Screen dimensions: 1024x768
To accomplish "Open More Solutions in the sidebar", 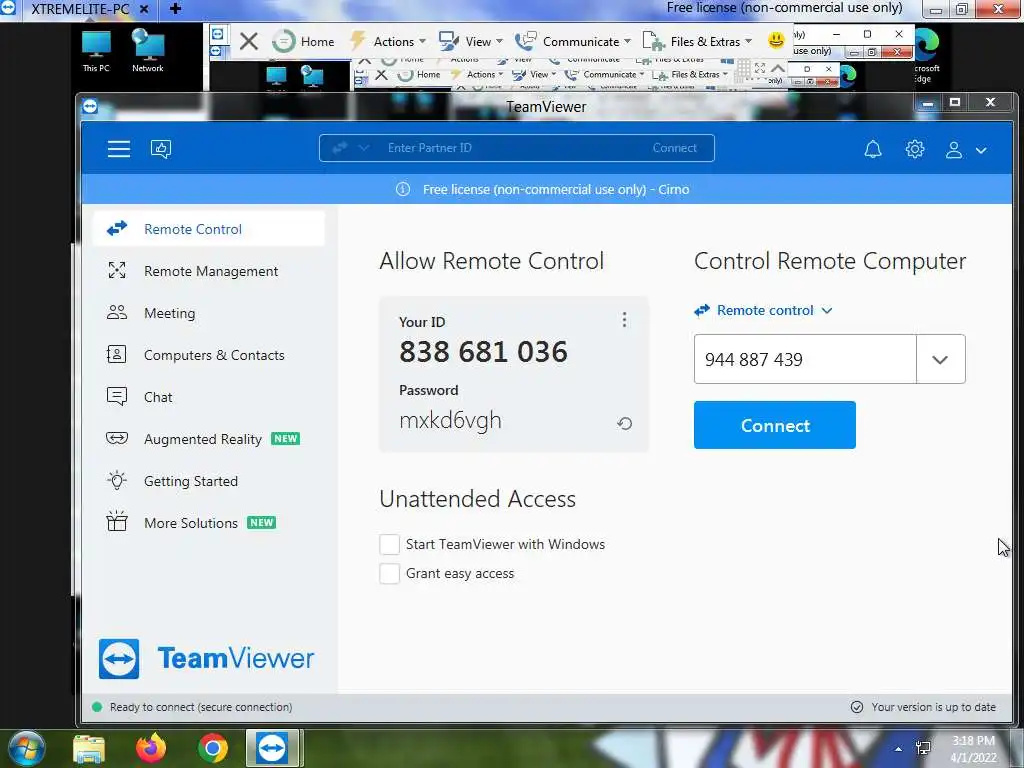I will (x=209, y=522).
